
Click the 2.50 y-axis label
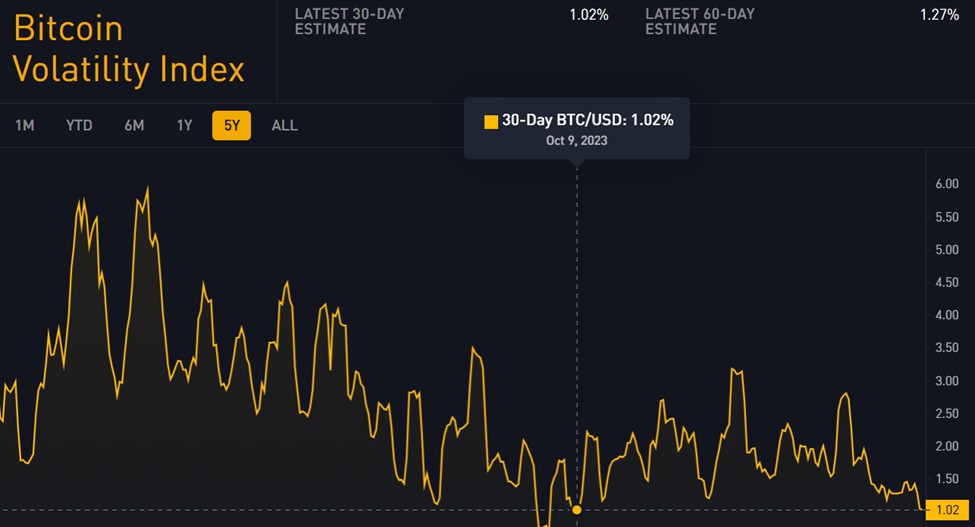(x=947, y=413)
